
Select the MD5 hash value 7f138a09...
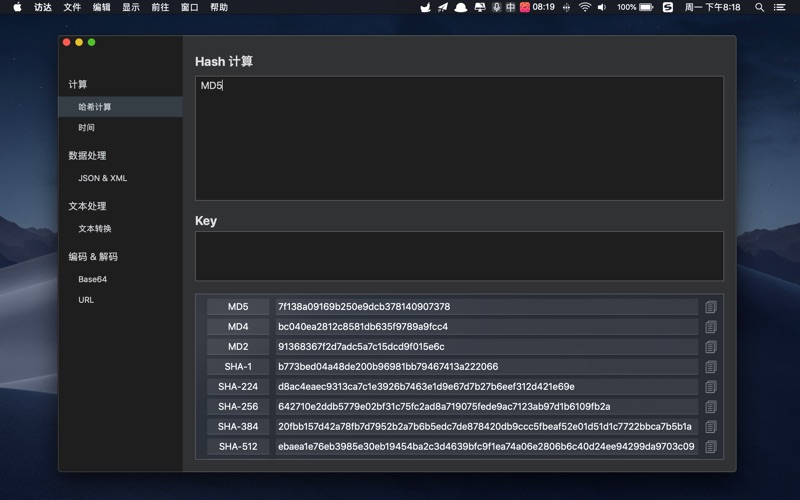tap(487, 307)
